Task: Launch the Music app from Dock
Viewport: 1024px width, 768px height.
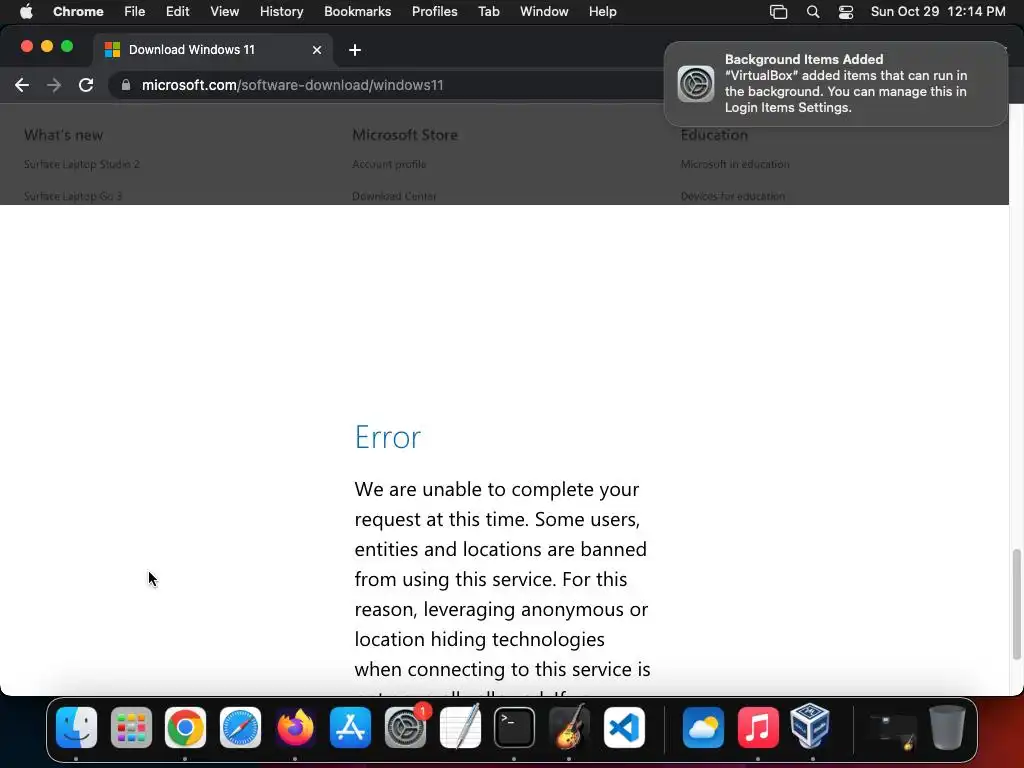Action: coord(758,727)
